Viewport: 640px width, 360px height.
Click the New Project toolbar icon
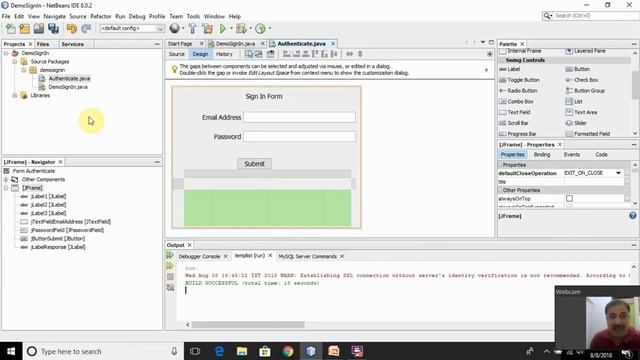24,29
